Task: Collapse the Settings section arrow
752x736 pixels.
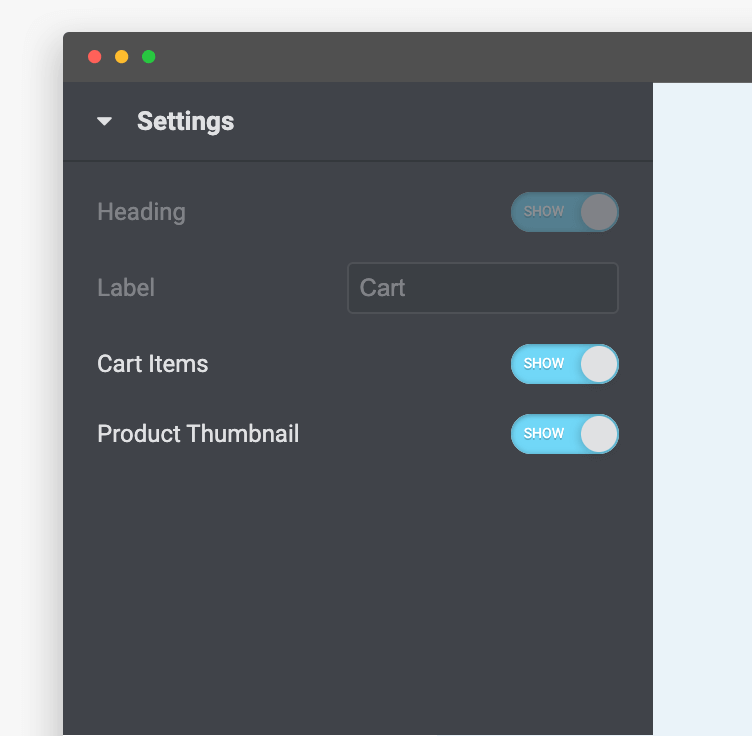Action: click(x=104, y=122)
